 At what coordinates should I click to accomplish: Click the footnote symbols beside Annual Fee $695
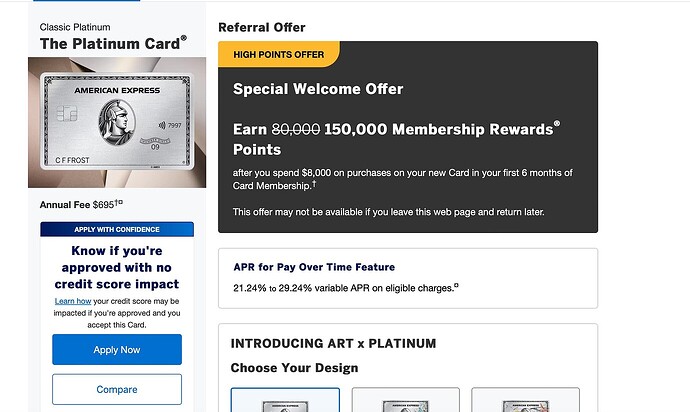coord(119,203)
